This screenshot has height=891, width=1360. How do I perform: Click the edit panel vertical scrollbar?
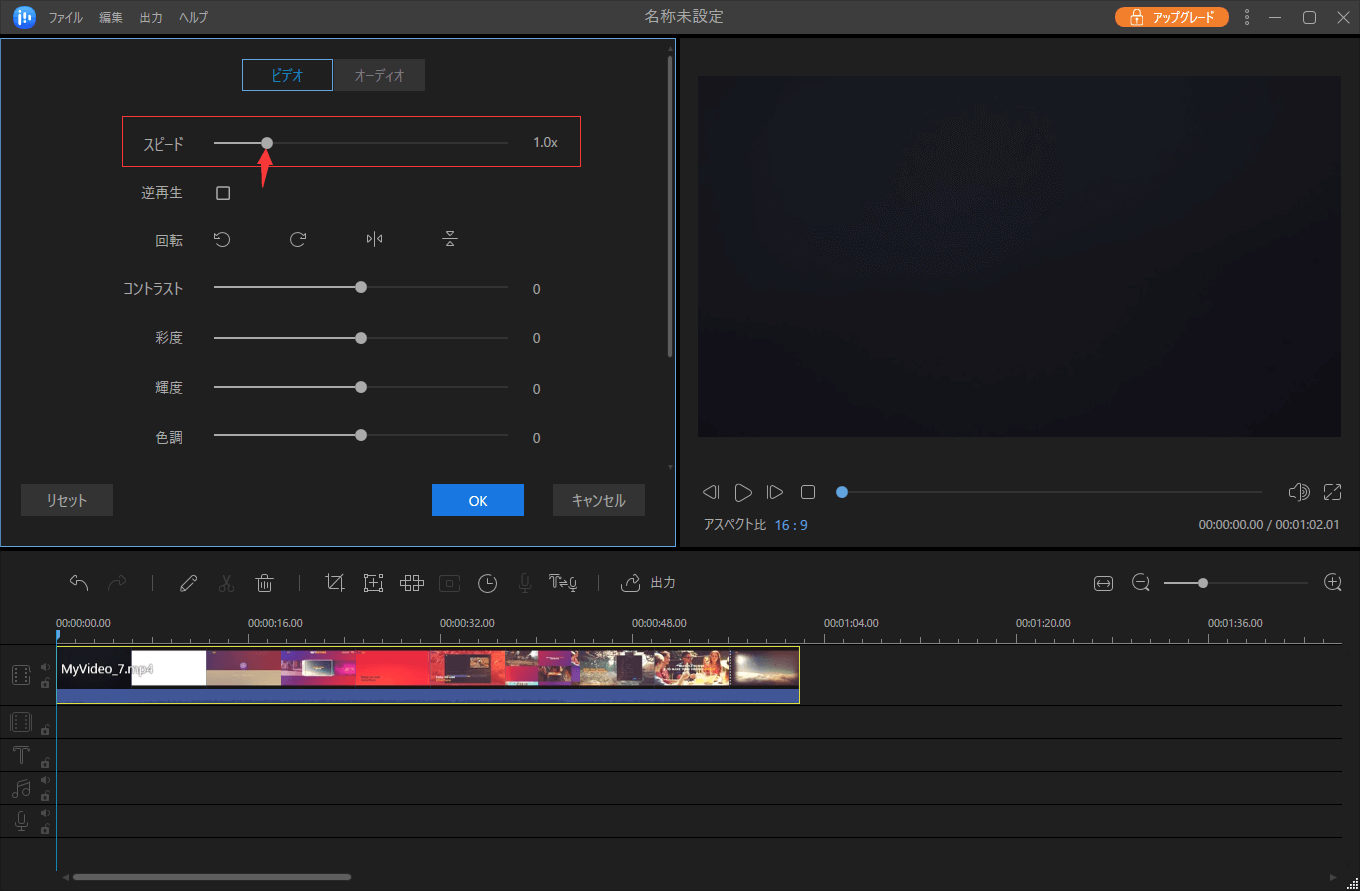pyautogui.click(x=670, y=207)
